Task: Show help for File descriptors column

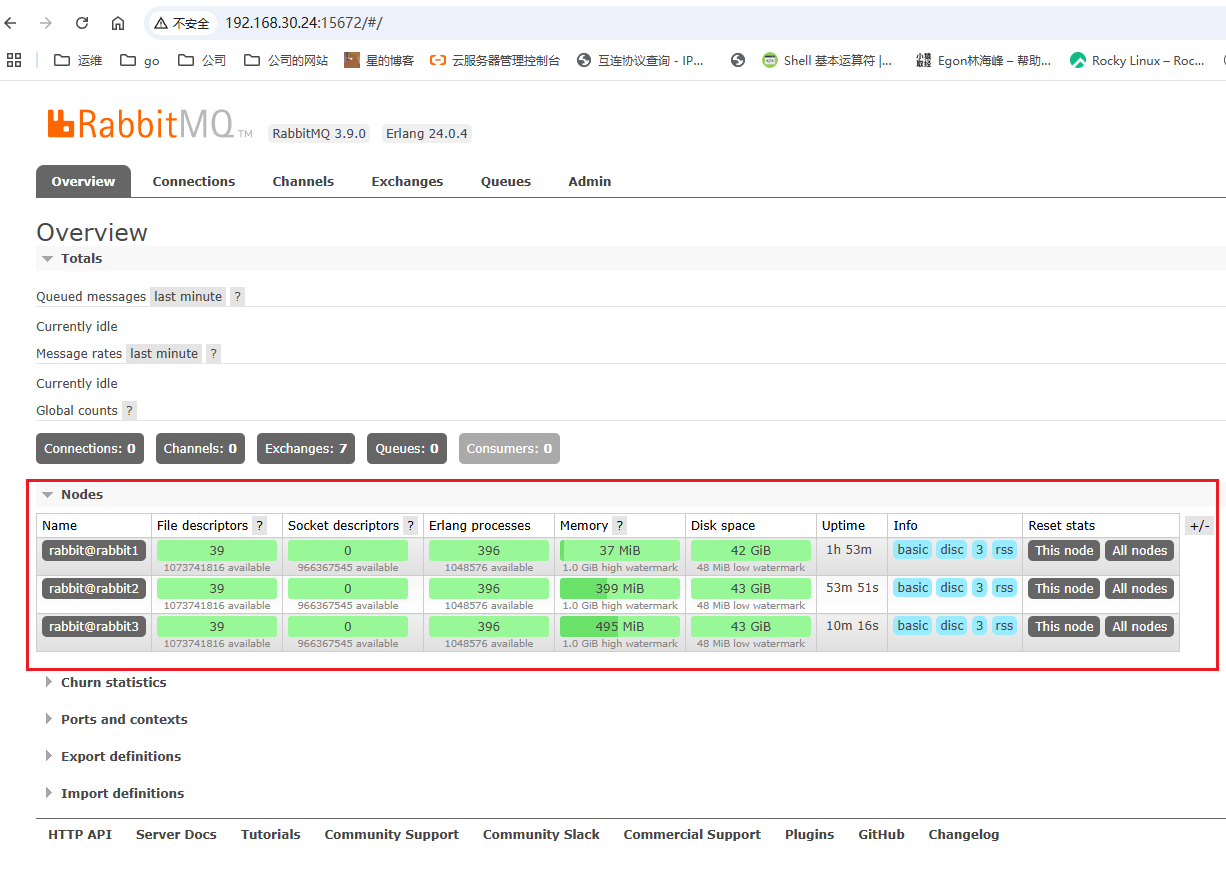Action: click(260, 526)
